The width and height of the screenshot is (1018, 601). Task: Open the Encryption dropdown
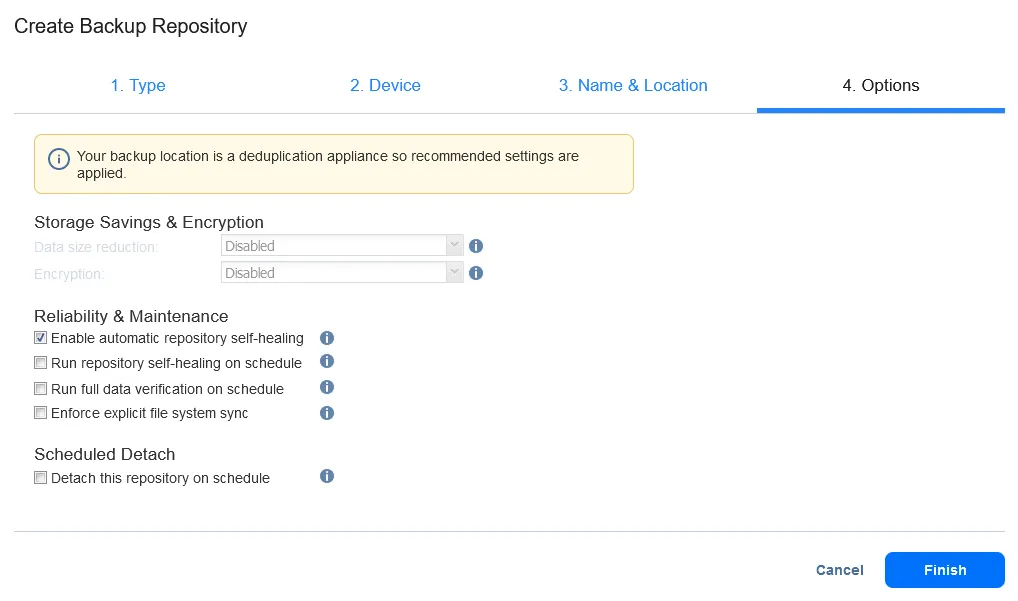tap(342, 273)
